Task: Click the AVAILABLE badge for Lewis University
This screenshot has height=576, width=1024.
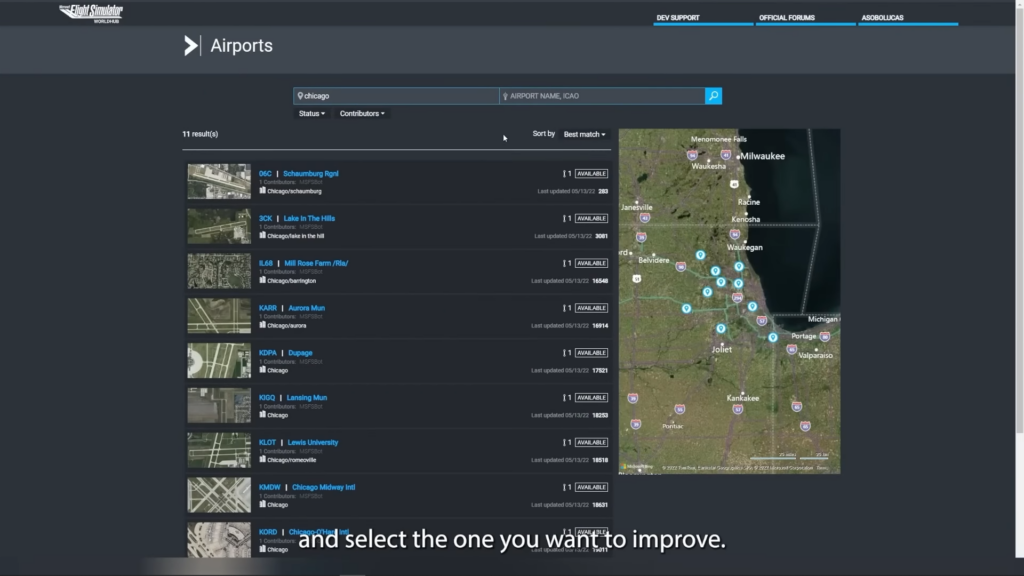Action: (x=592, y=442)
